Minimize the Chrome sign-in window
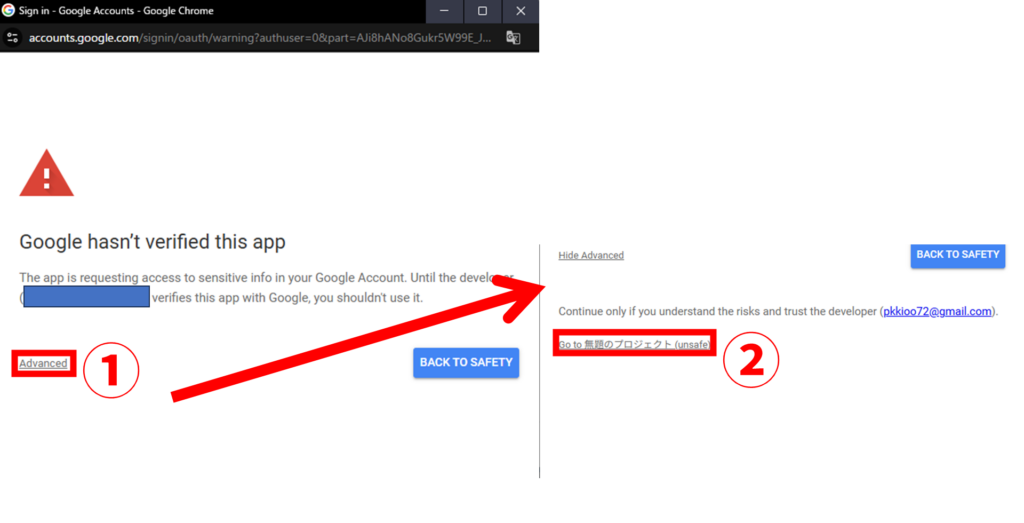This screenshot has height=523, width=1024. point(444,11)
